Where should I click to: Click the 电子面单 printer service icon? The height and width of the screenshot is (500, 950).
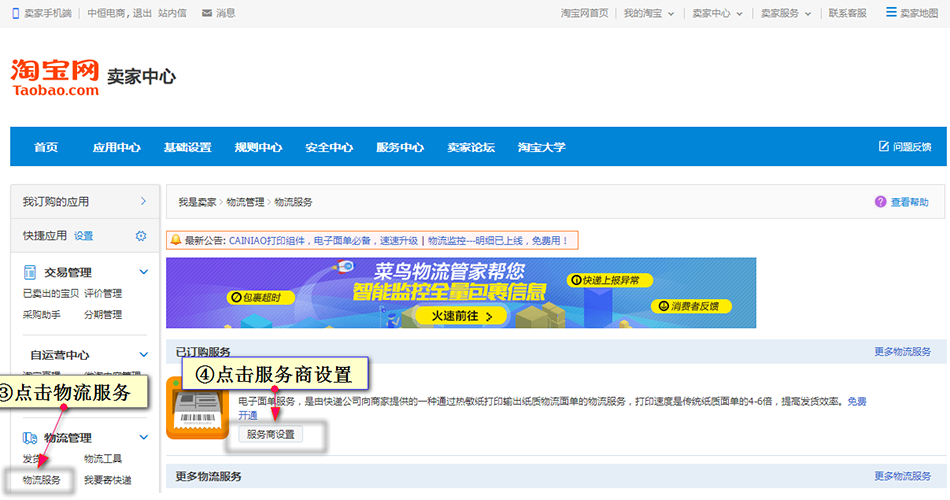198,408
